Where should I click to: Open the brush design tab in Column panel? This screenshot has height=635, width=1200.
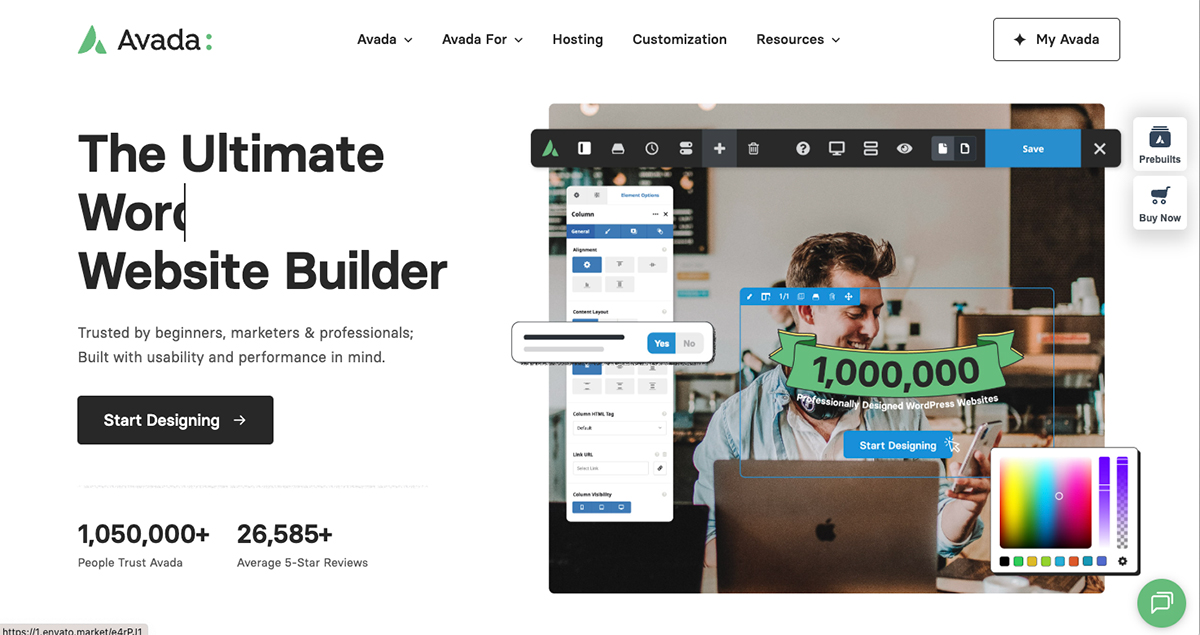coord(607,231)
